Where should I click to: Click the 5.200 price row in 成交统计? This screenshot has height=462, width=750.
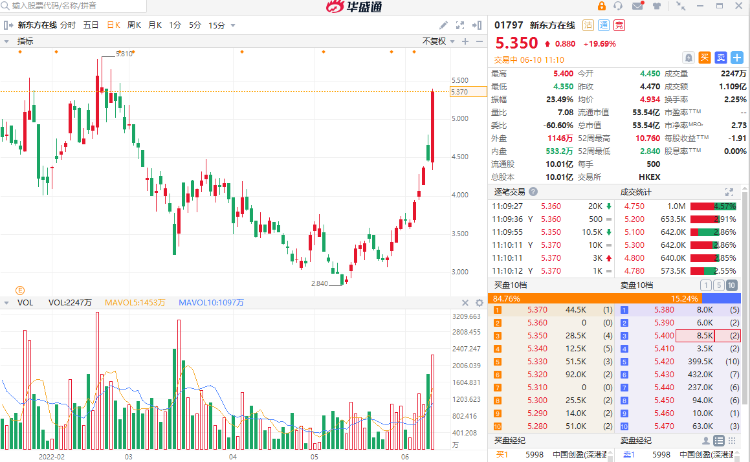(x=680, y=219)
